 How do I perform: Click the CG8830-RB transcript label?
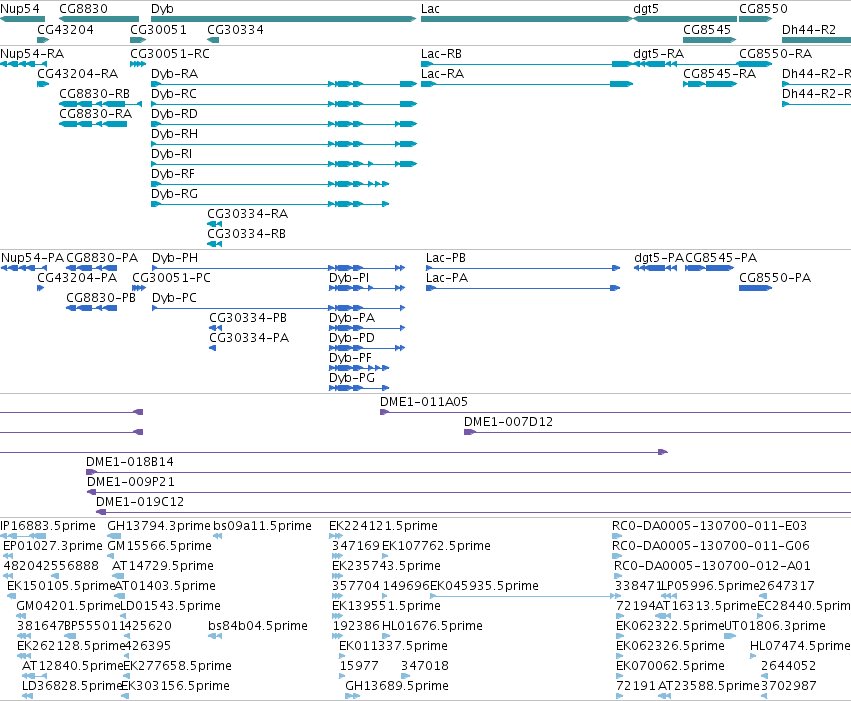point(94,94)
